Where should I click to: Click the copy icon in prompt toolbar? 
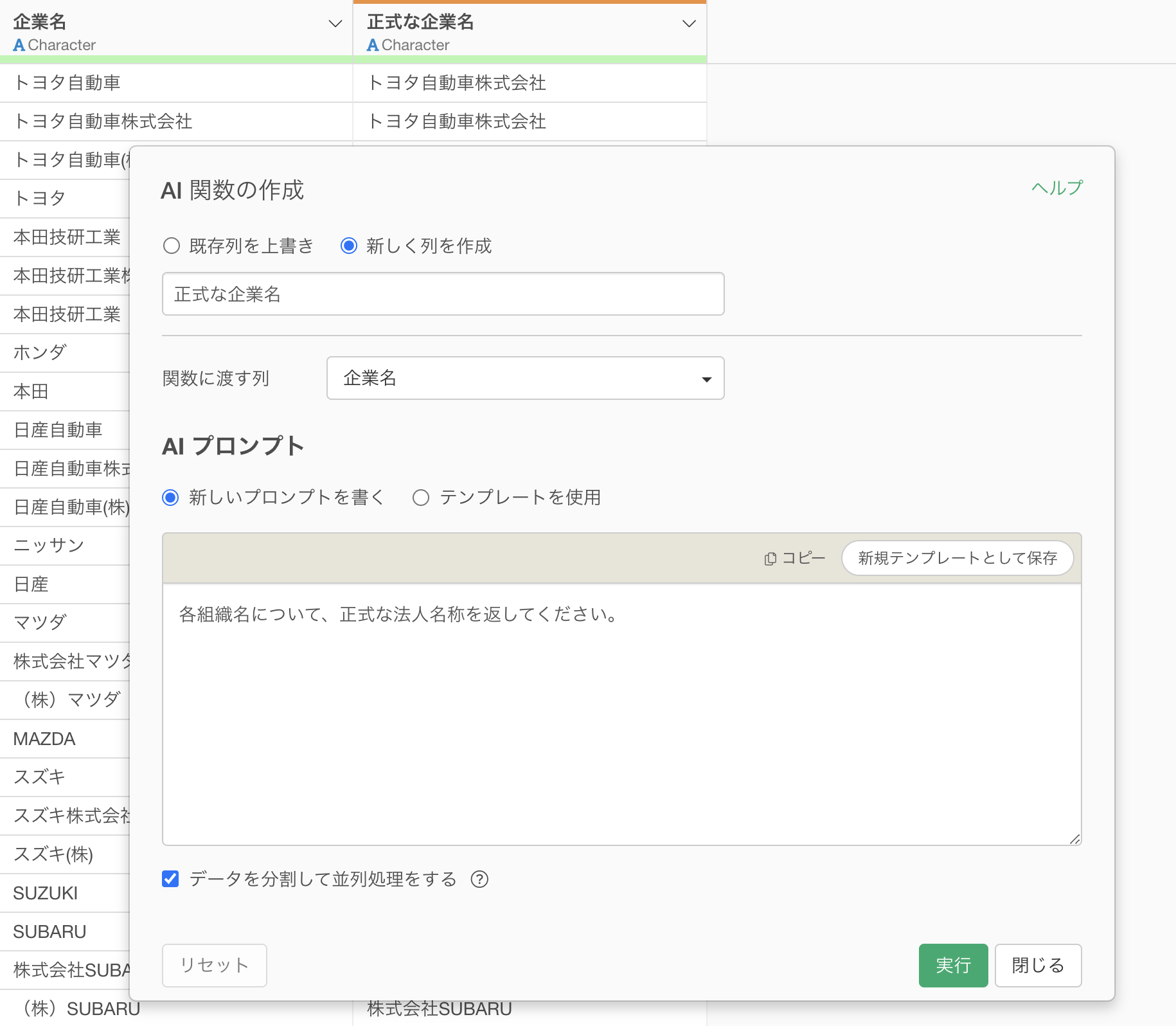[x=770, y=559]
